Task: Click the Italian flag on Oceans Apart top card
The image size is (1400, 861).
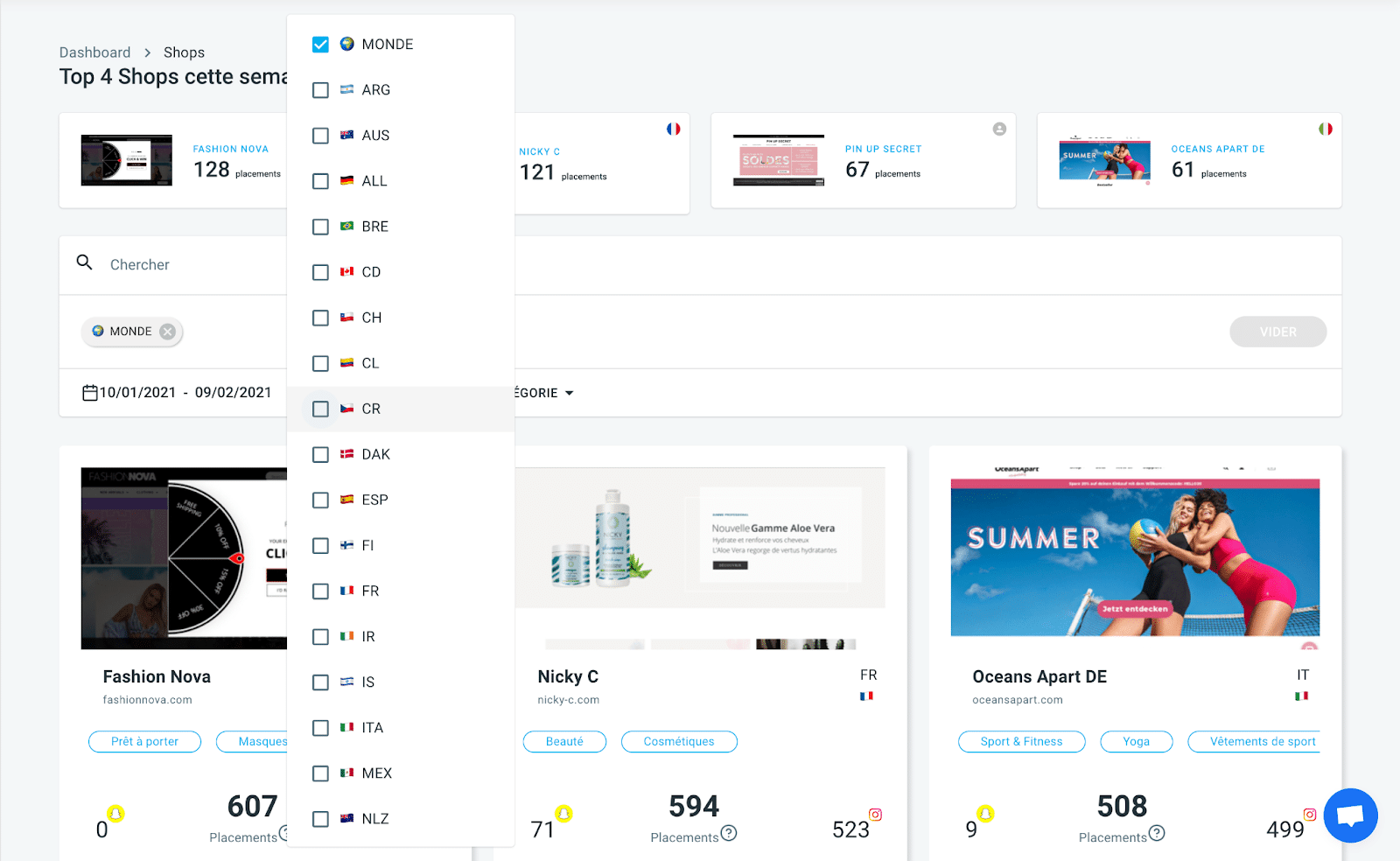Action: coord(1326,129)
